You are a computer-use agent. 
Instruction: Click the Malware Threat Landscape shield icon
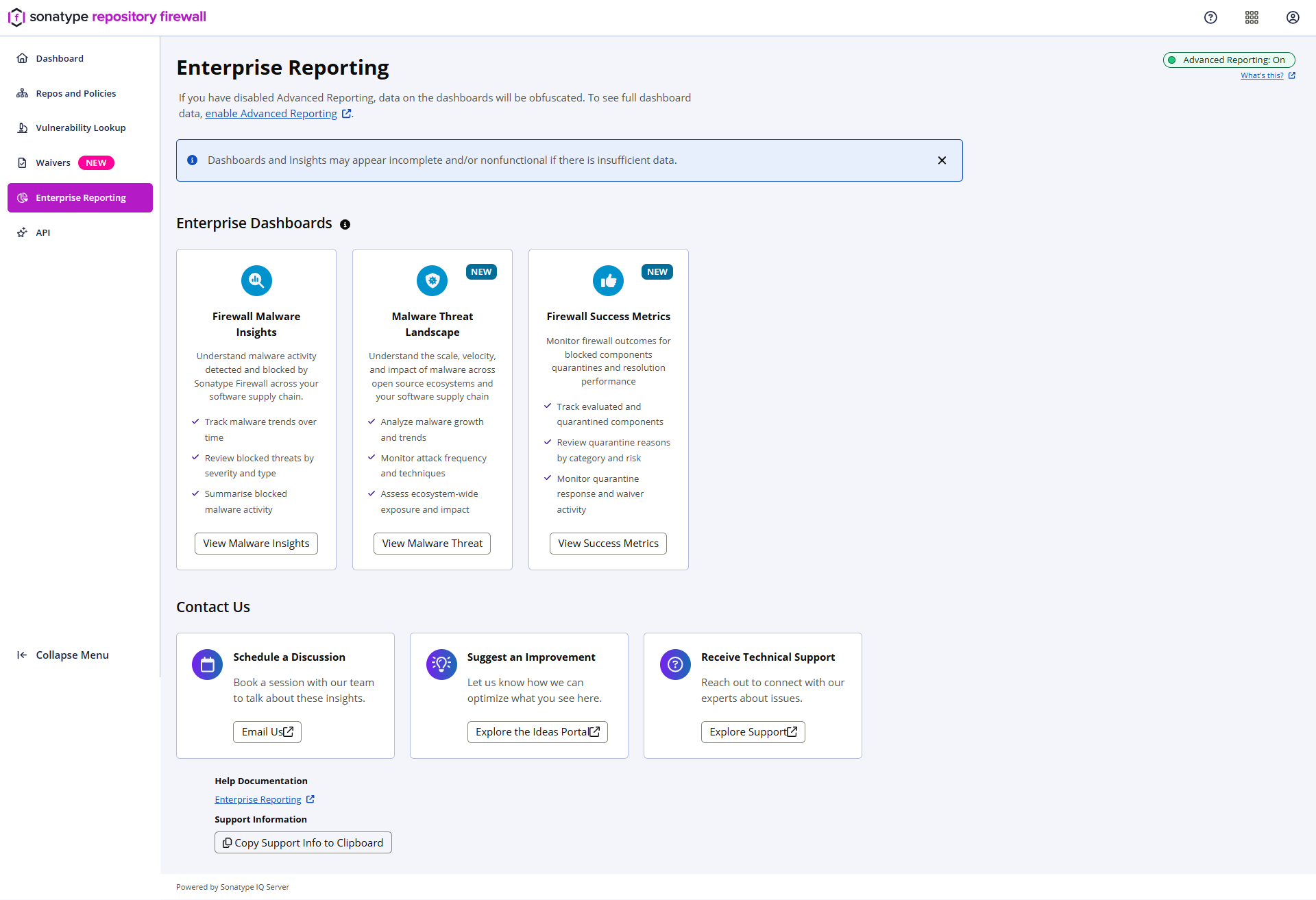pyautogui.click(x=432, y=280)
